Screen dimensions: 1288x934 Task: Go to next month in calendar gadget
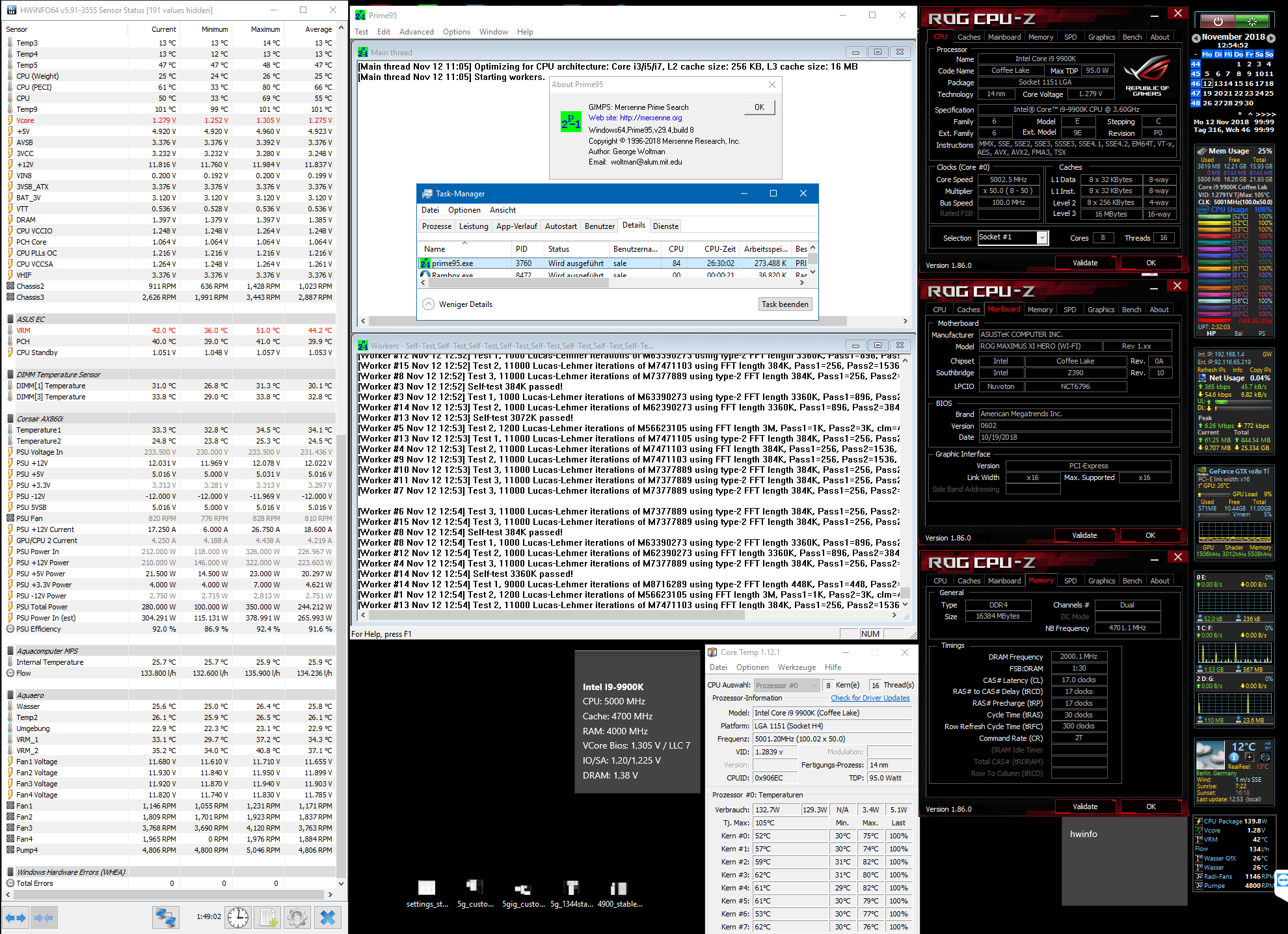pyautogui.click(x=1271, y=38)
